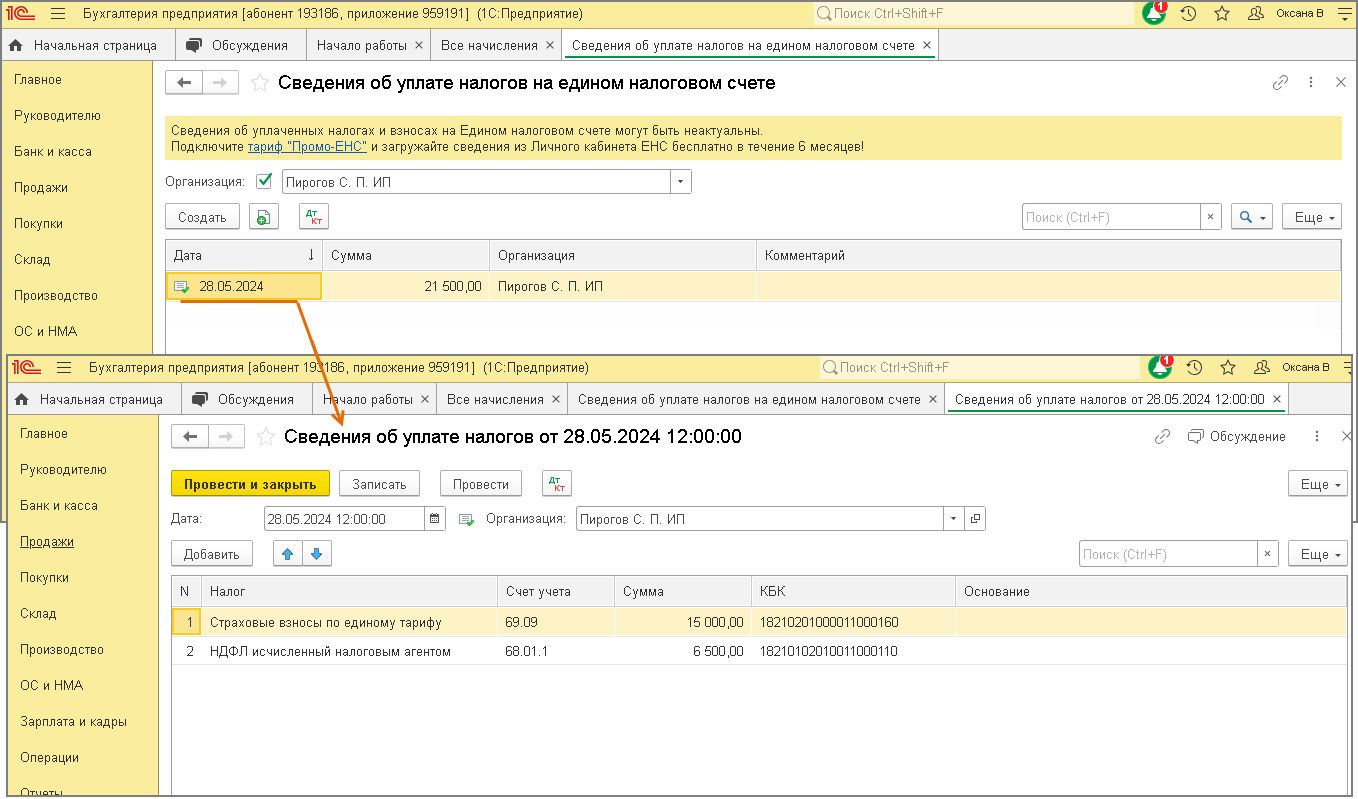Image resolution: width=1358 pixels, height=799 pixels.
Task: Click sum cell 6 500,00
Action: [x=683, y=651]
